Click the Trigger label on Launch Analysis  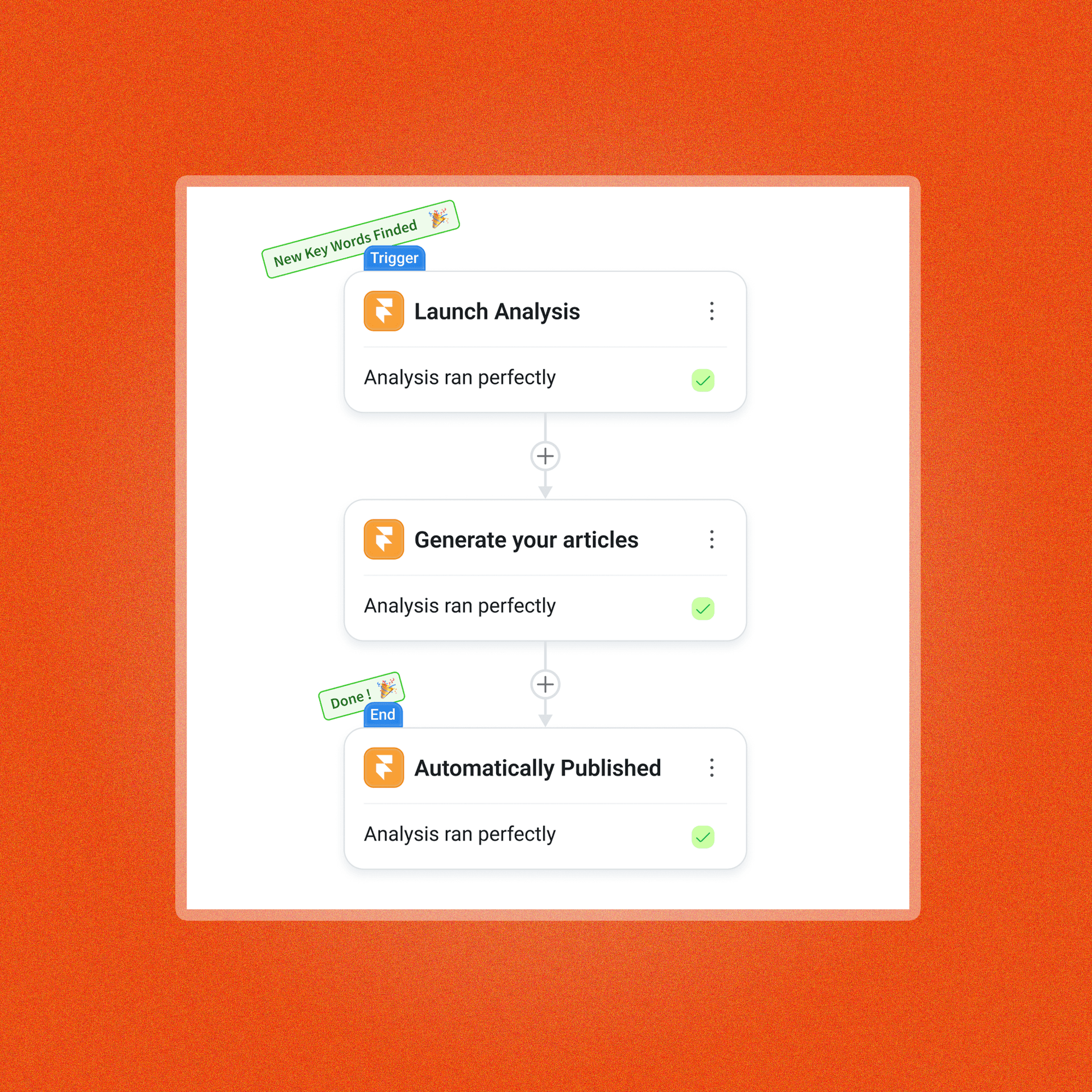point(393,261)
